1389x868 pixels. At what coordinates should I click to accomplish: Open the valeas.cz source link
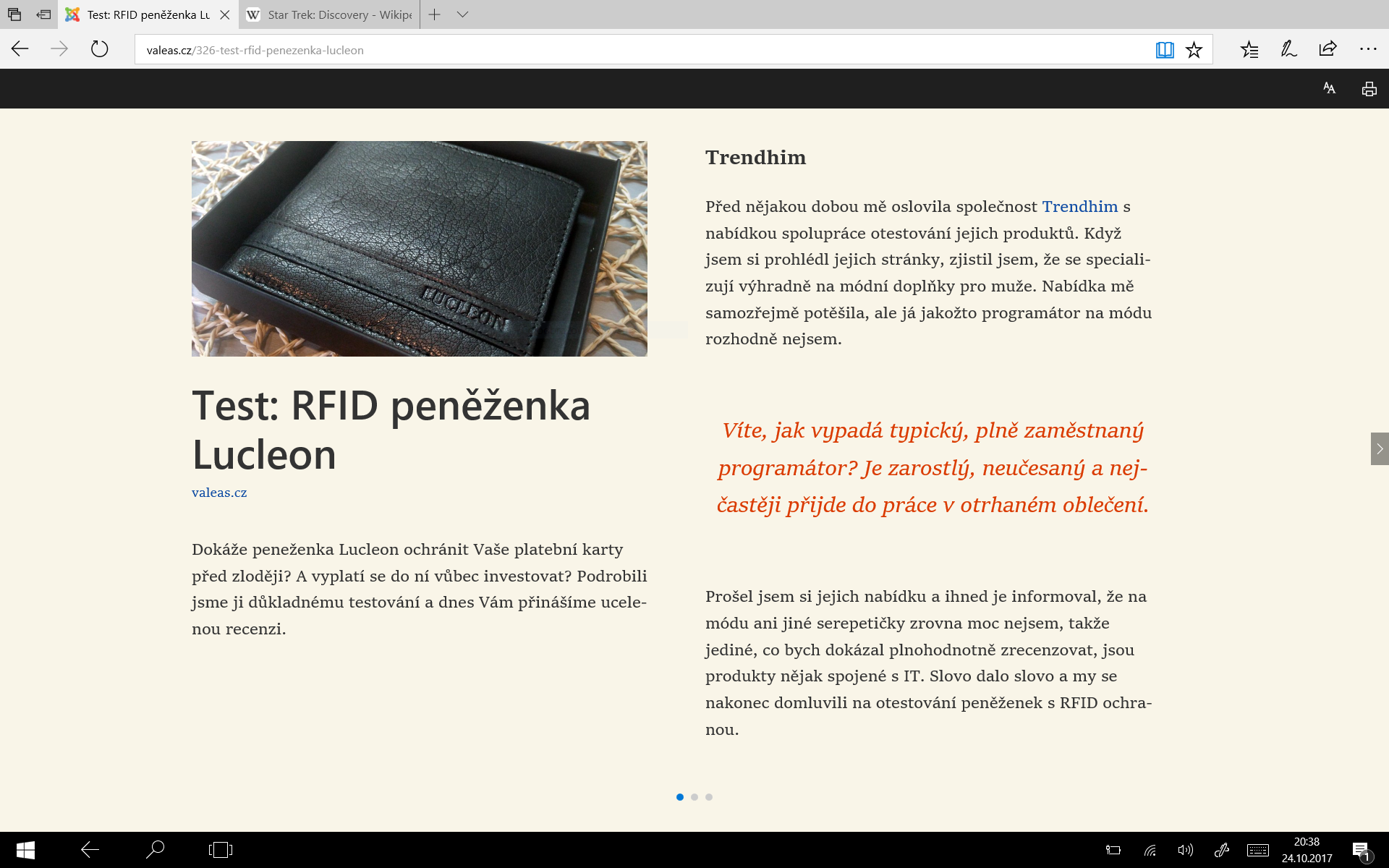[x=219, y=493]
